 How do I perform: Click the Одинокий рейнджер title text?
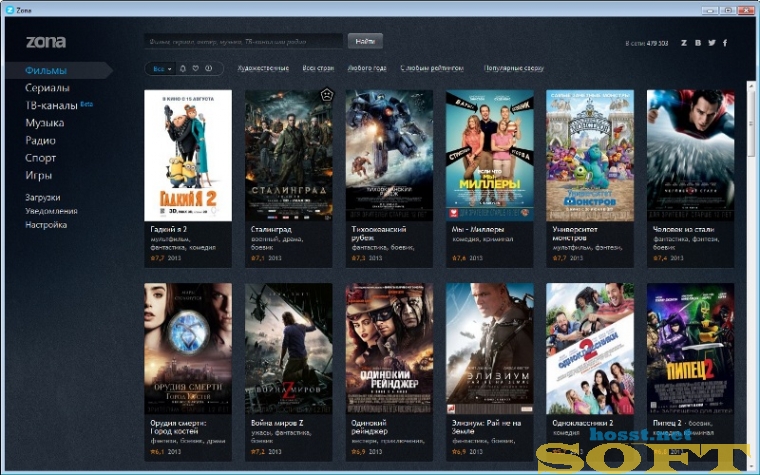(x=369, y=427)
